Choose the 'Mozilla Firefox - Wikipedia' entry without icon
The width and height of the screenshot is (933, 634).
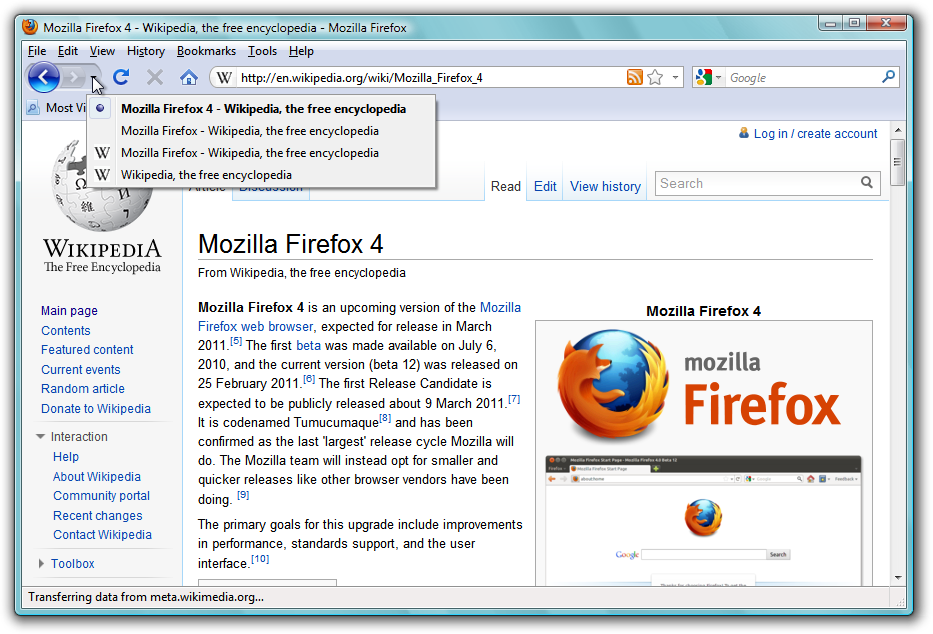(x=262, y=131)
